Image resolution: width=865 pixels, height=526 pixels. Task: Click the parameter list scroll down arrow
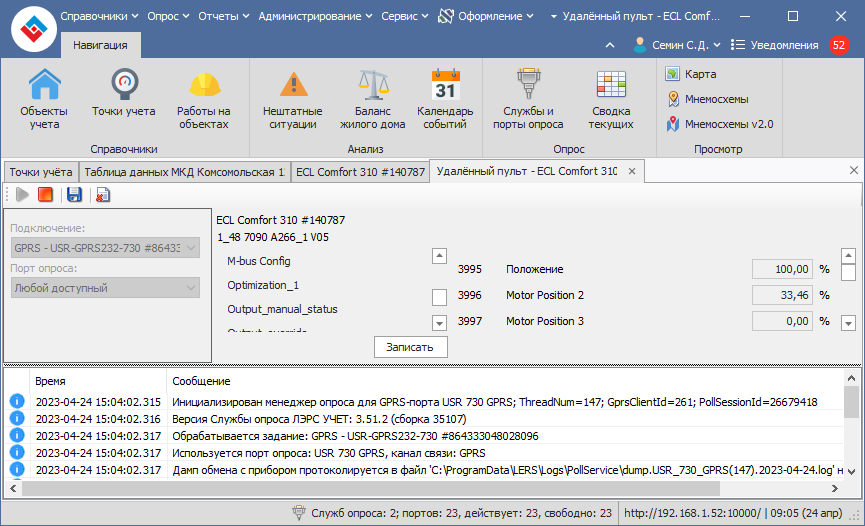coord(848,323)
